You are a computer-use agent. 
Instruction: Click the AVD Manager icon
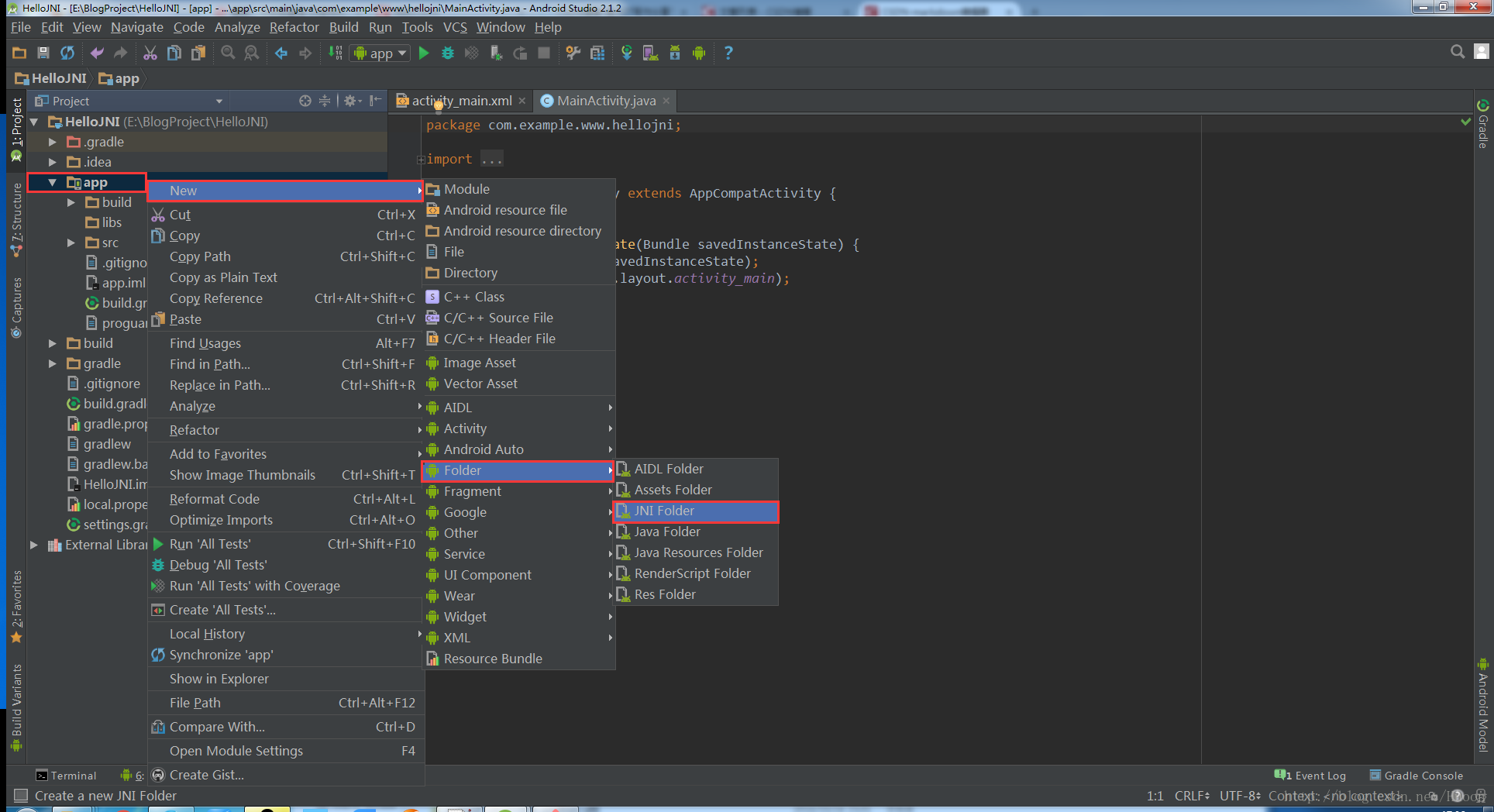651,53
